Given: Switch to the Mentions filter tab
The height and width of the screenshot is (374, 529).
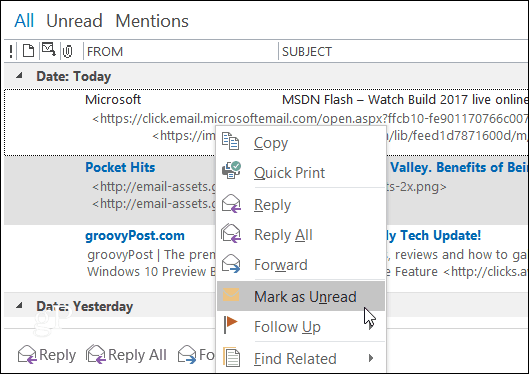Looking at the screenshot, I should pyautogui.click(x=152, y=21).
